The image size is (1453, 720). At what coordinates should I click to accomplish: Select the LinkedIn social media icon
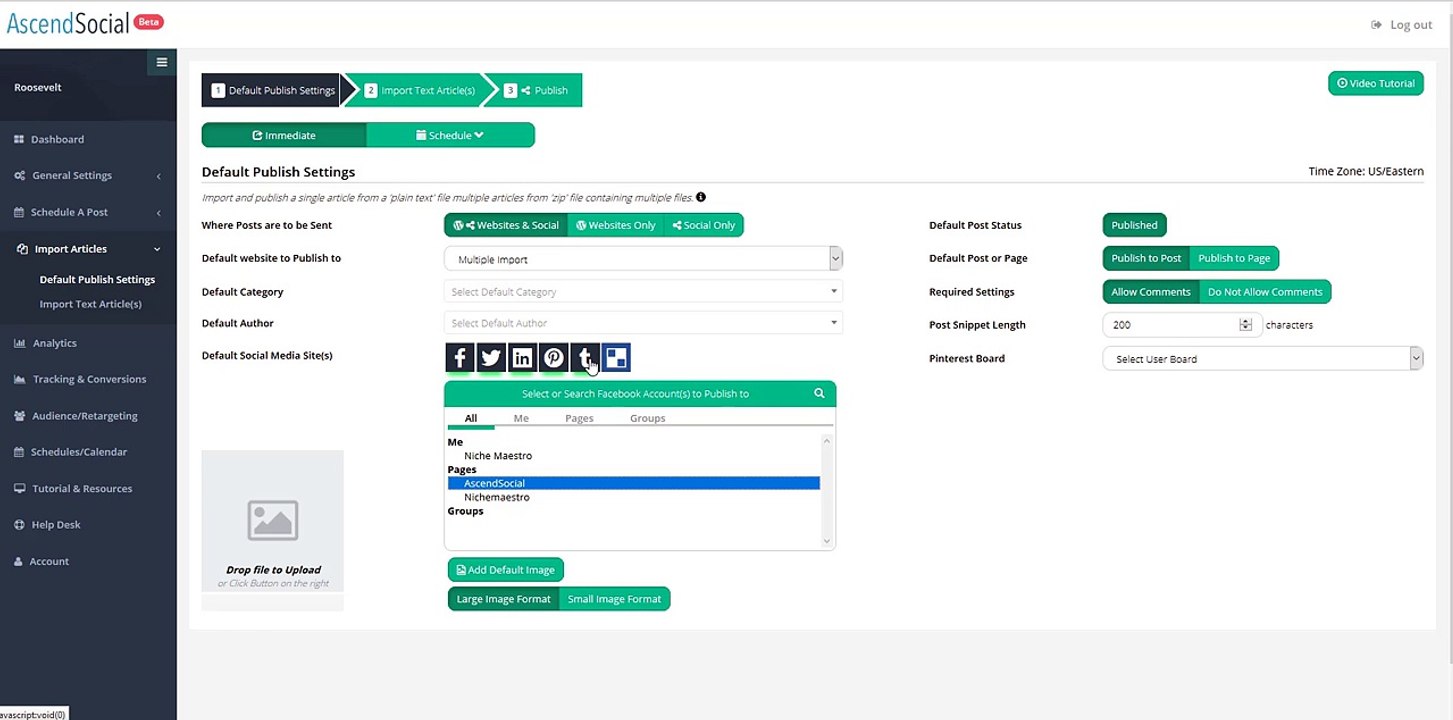click(522, 358)
